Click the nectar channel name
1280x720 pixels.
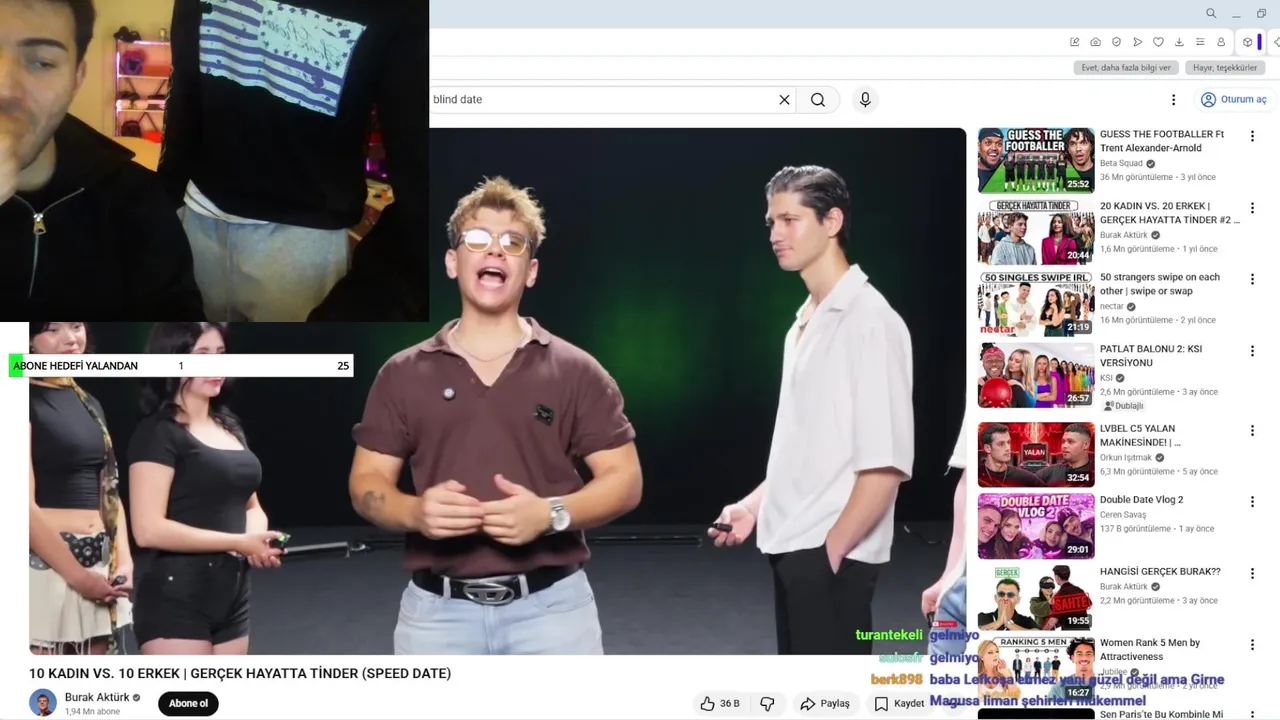tap(1112, 306)
